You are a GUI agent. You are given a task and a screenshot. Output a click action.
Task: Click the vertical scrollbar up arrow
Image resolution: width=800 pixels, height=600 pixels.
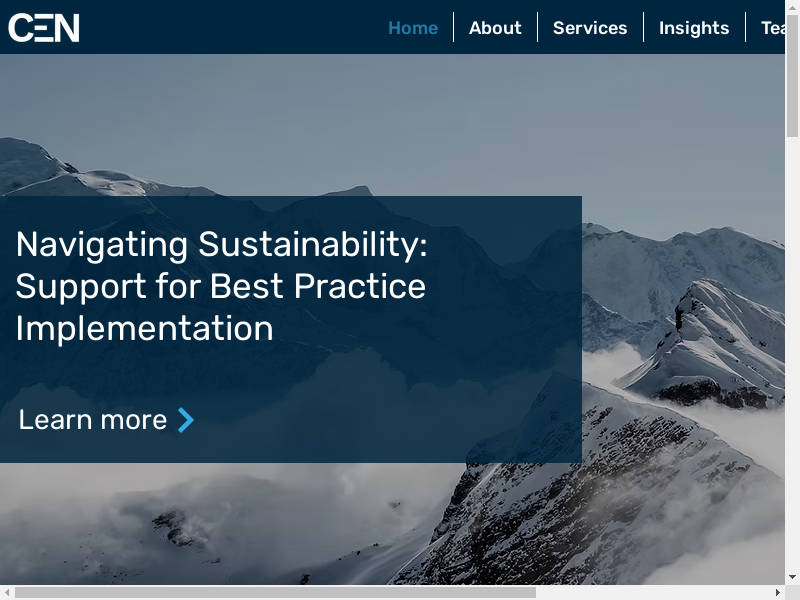pos(792,8)
